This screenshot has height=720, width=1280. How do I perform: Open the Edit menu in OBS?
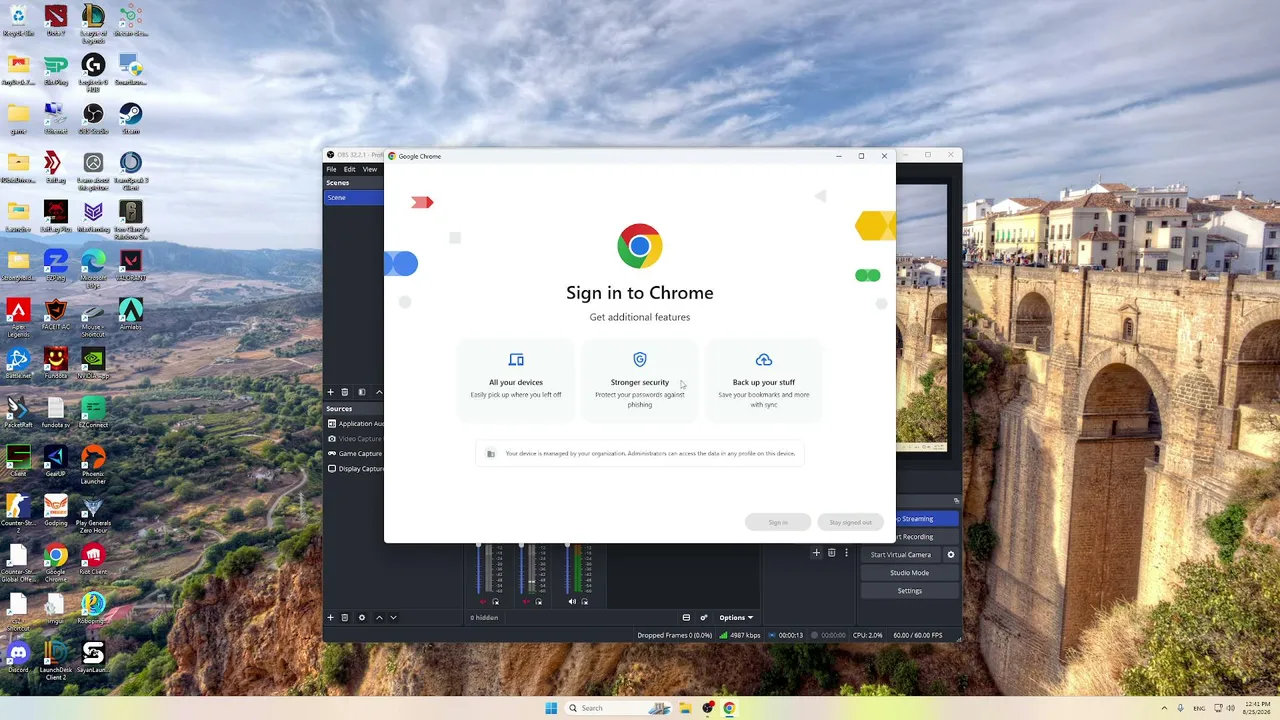tap(349, 169)
